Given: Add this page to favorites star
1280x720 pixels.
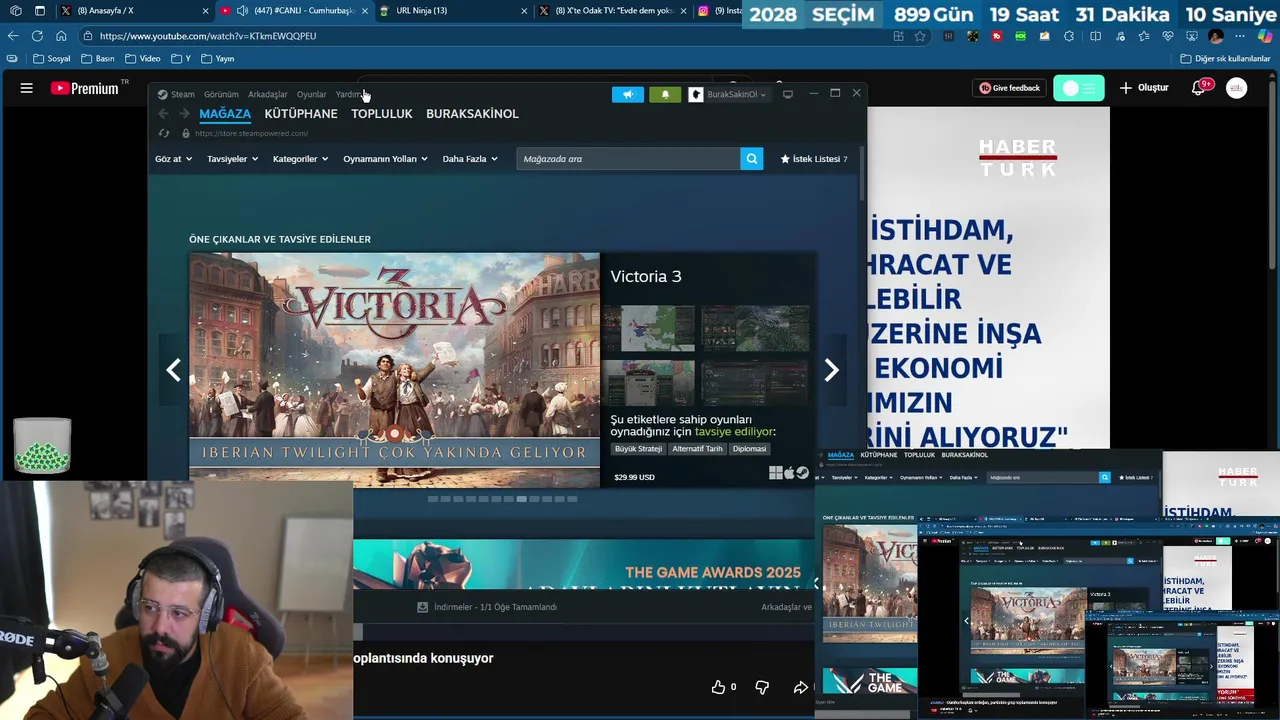Looking at the screenshot, I should click(x=920, y=36).
